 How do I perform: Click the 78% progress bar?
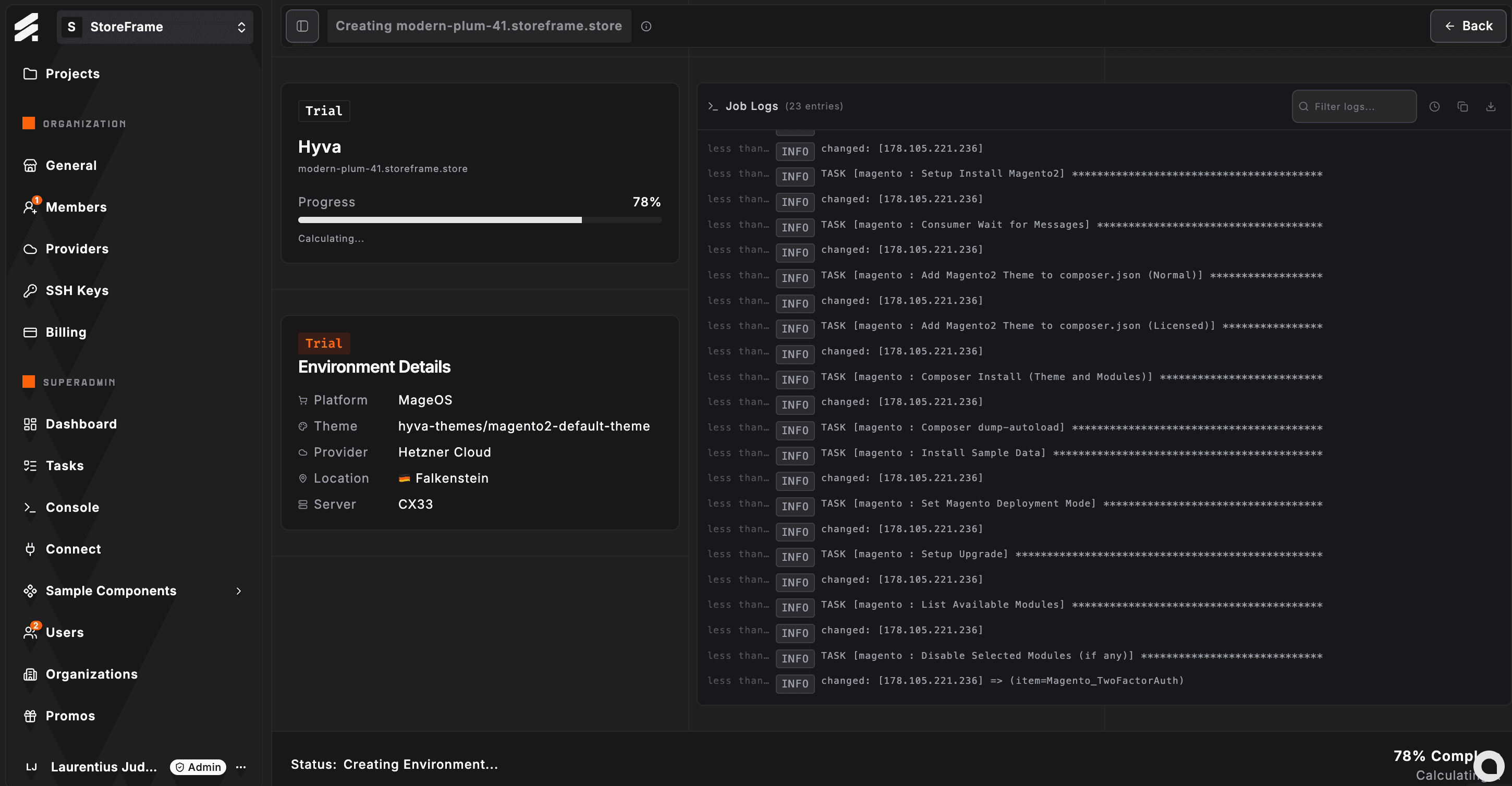pyautogui.click(x=480, y=220)
